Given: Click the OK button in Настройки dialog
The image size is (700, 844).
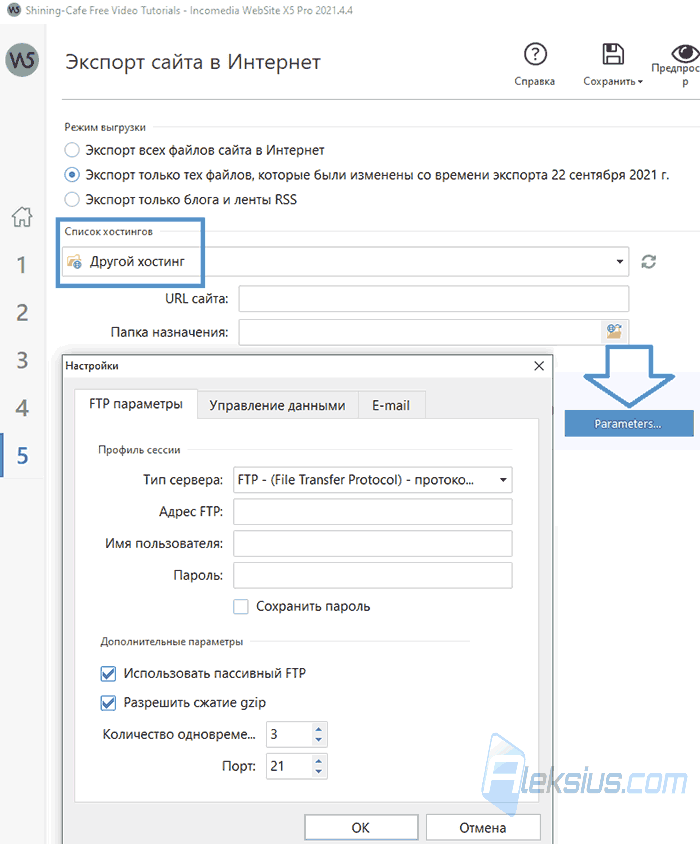Looking at the screenshot, I should [x=361, y=828].
